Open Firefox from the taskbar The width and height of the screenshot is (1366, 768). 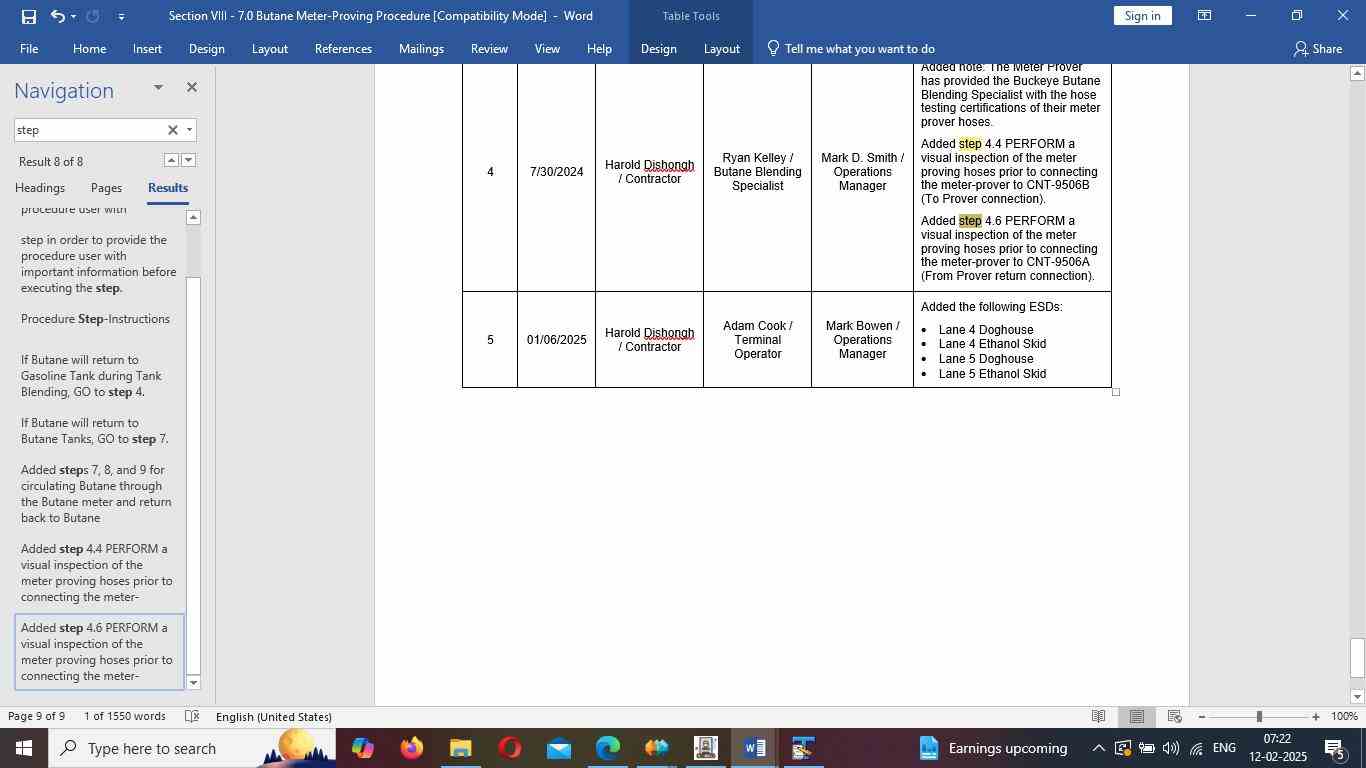tap(411, 748)
